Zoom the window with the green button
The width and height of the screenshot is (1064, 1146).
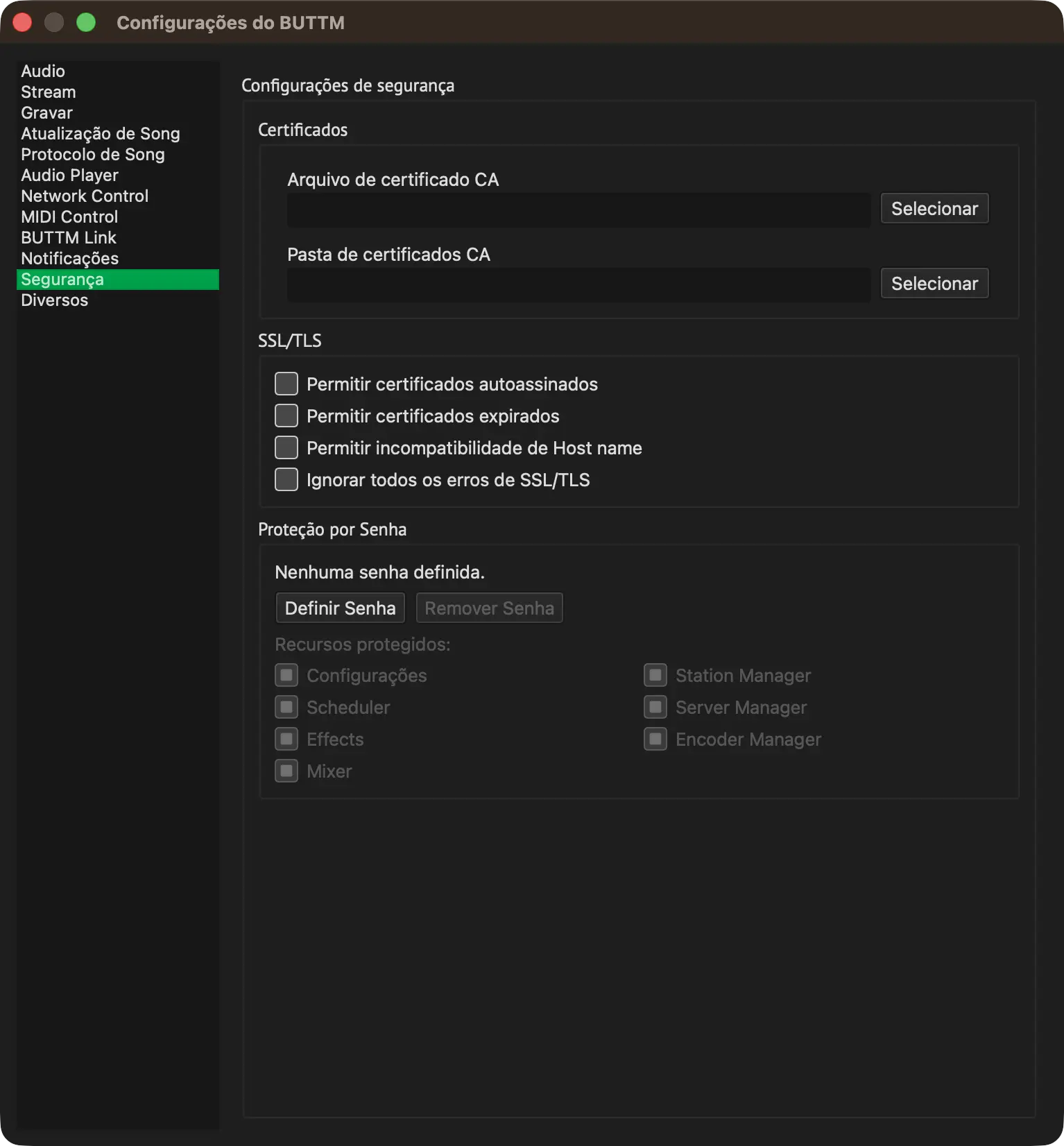(86, 23)
